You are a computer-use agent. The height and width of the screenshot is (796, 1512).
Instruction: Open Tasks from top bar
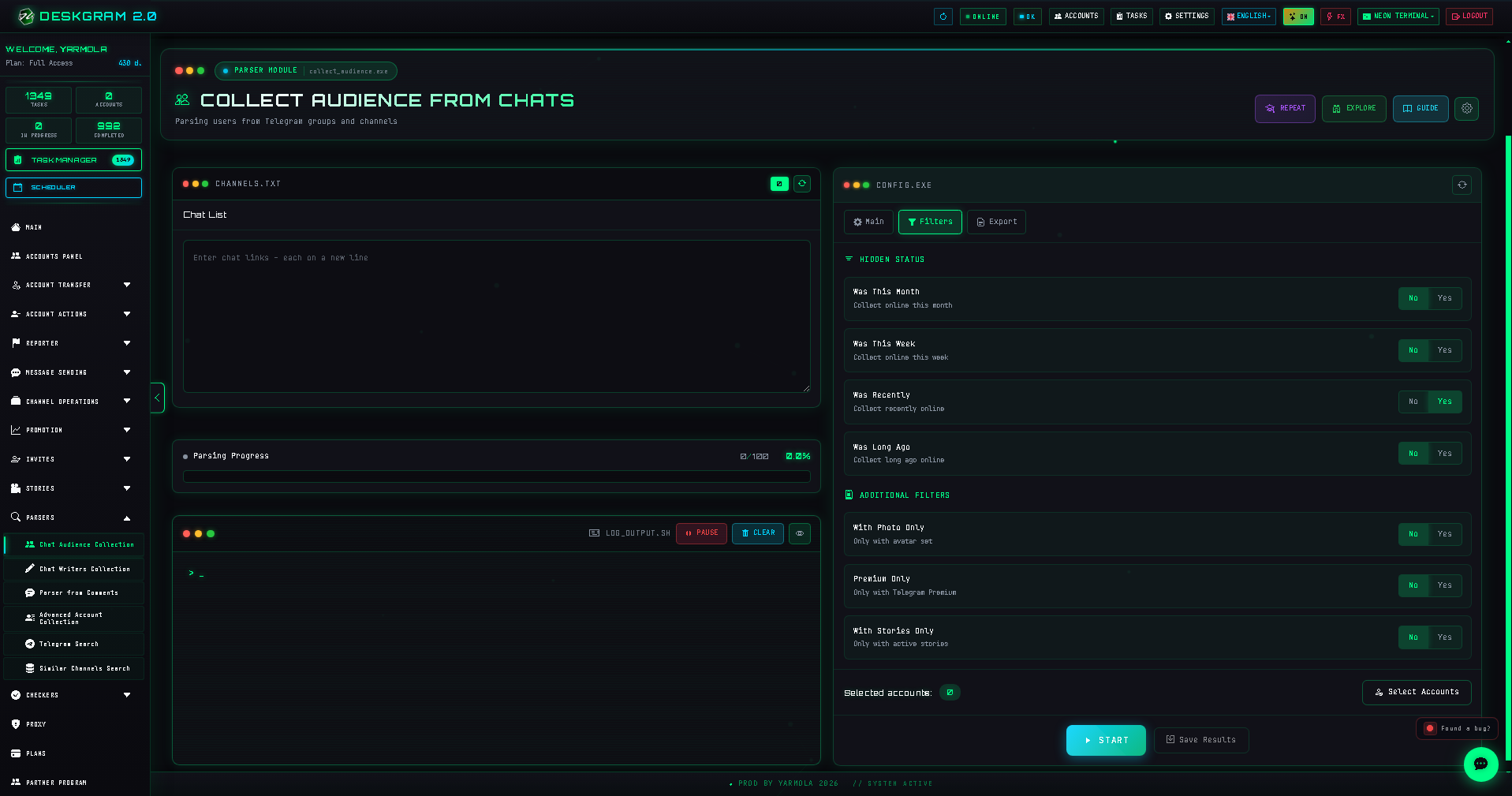pos(1132,17)
